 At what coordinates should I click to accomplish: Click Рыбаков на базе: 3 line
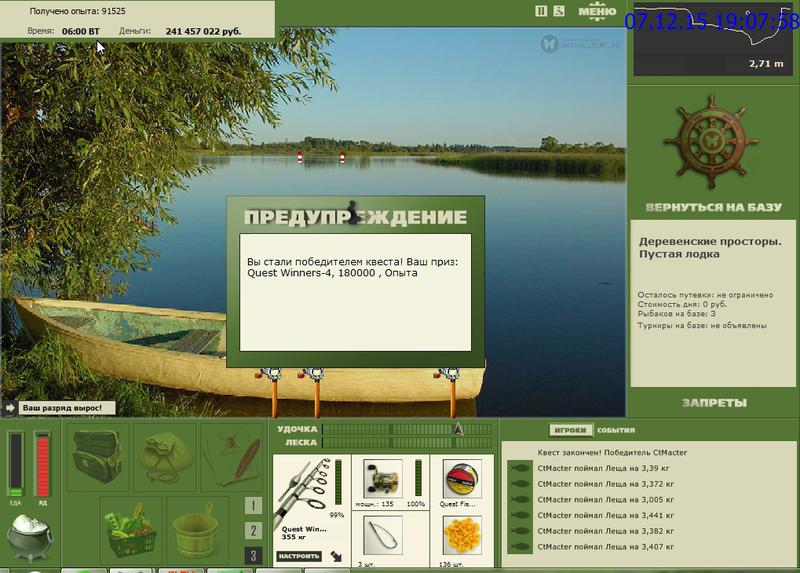click(x=677, y=314)
